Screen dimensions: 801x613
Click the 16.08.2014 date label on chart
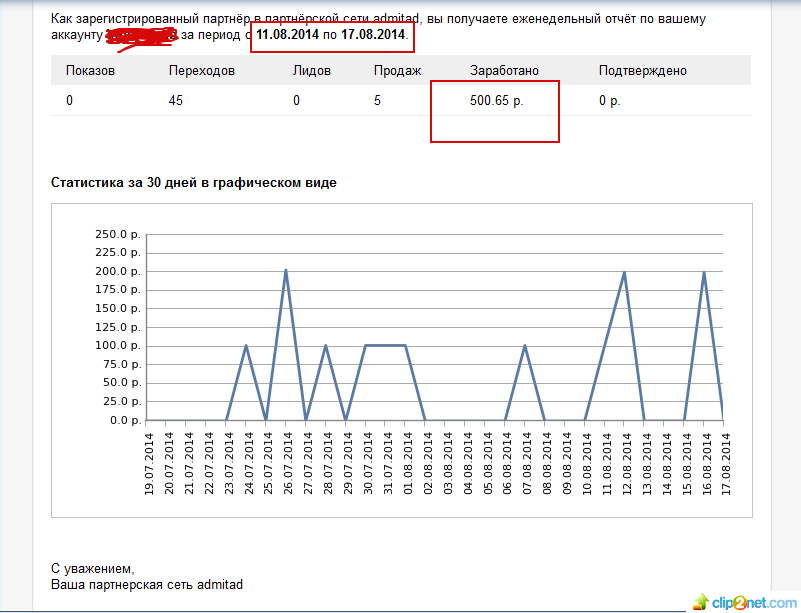tap(706, 464)
